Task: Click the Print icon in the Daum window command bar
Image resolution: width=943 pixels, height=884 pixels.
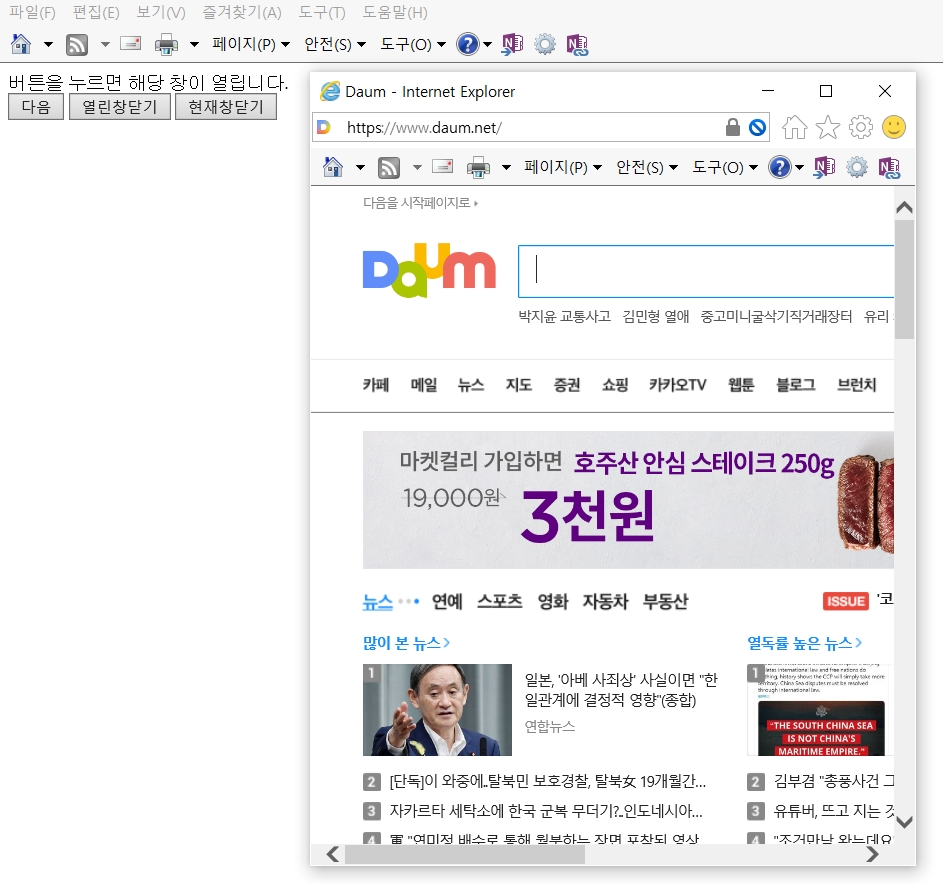Action: click(479, 168)
